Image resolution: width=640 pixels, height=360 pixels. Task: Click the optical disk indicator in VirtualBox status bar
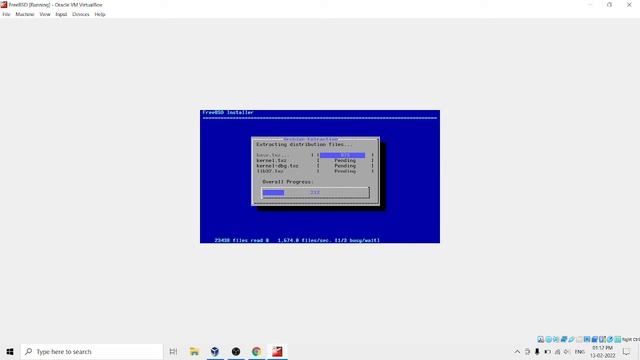pos(549,339)
